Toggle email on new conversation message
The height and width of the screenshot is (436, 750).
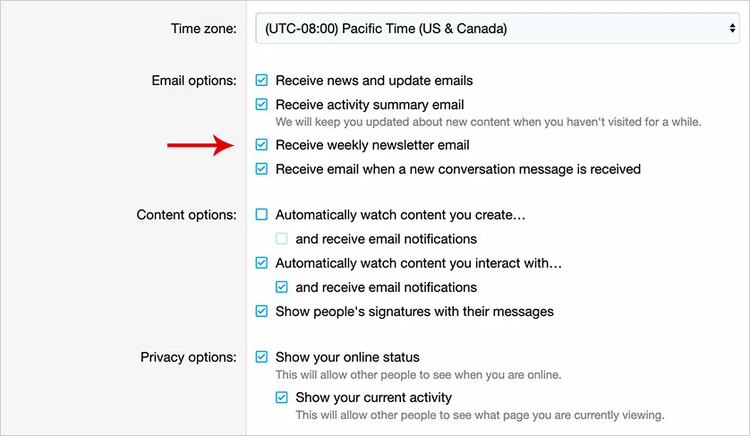click(262, 169)
